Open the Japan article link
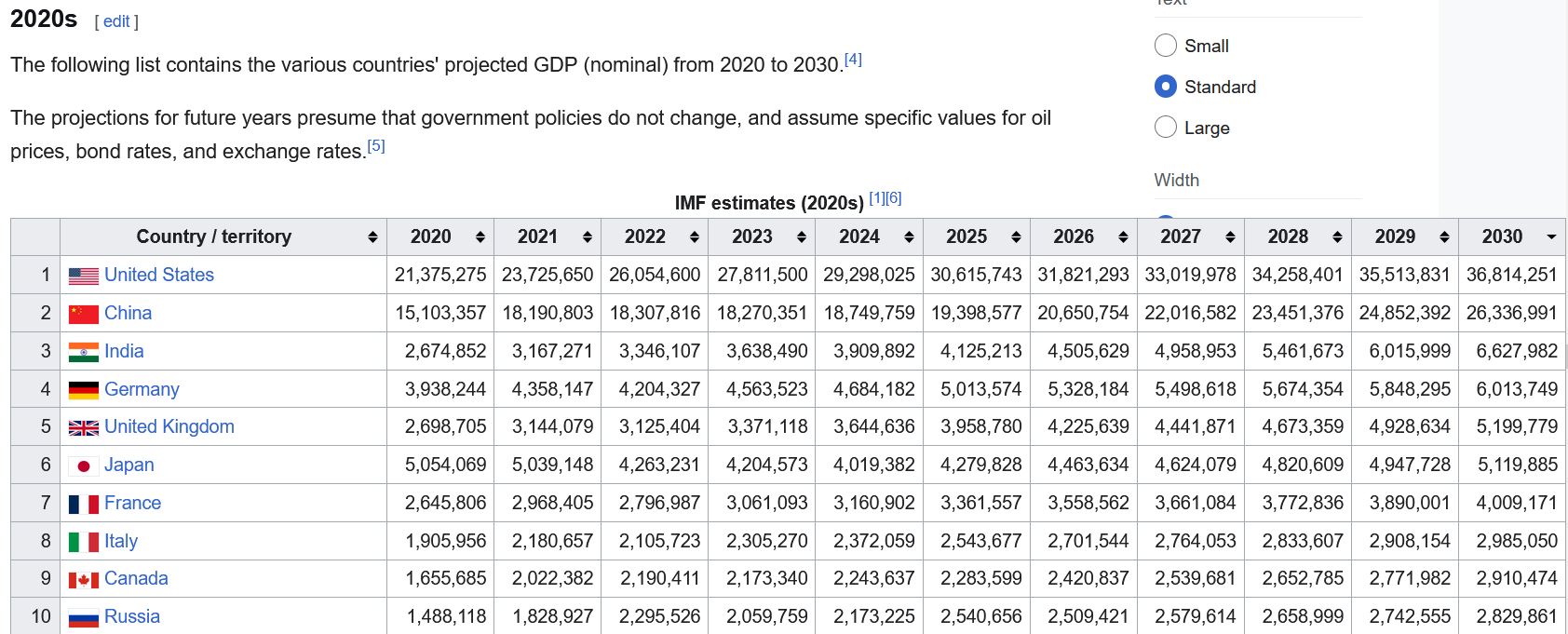 pyautogui.click(x=129, y=465)
